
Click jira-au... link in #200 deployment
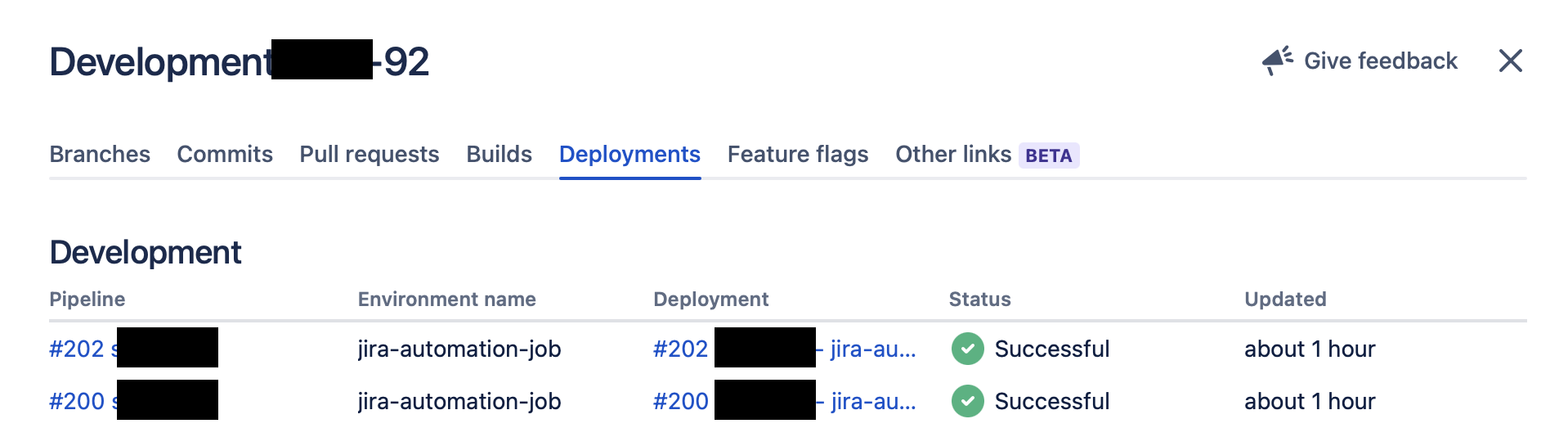871,401
